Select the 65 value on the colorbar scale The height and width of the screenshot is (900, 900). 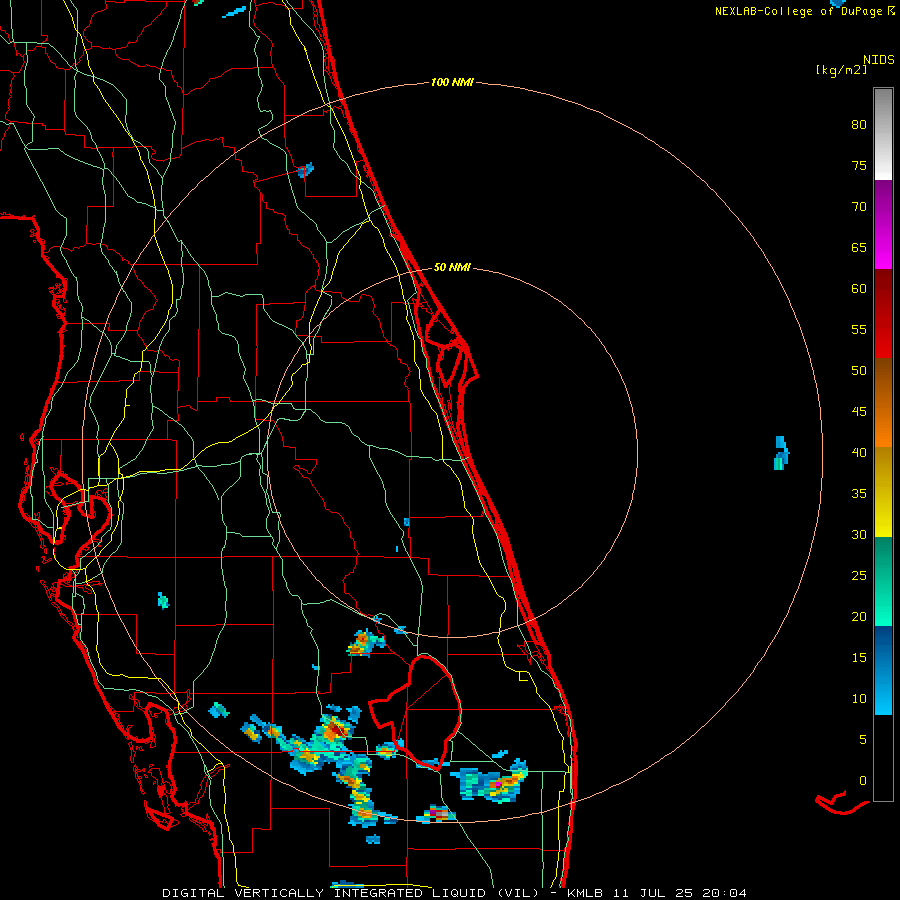click(859, 247)
